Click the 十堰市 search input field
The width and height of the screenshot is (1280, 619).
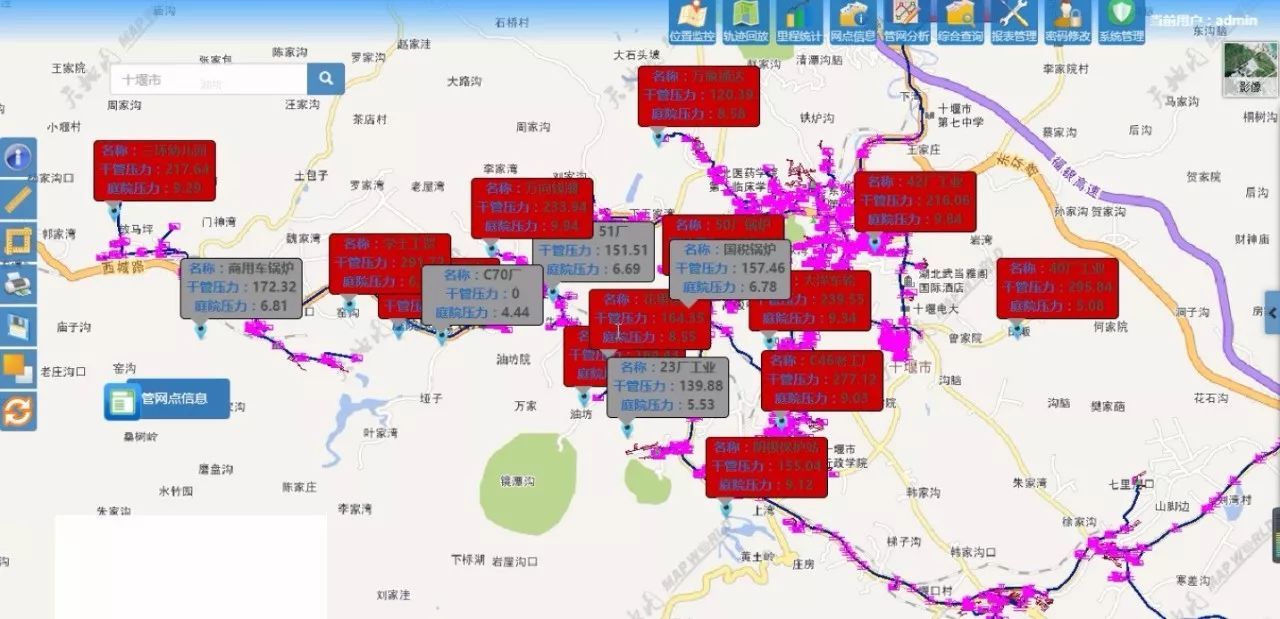click(x=208, y=80)
